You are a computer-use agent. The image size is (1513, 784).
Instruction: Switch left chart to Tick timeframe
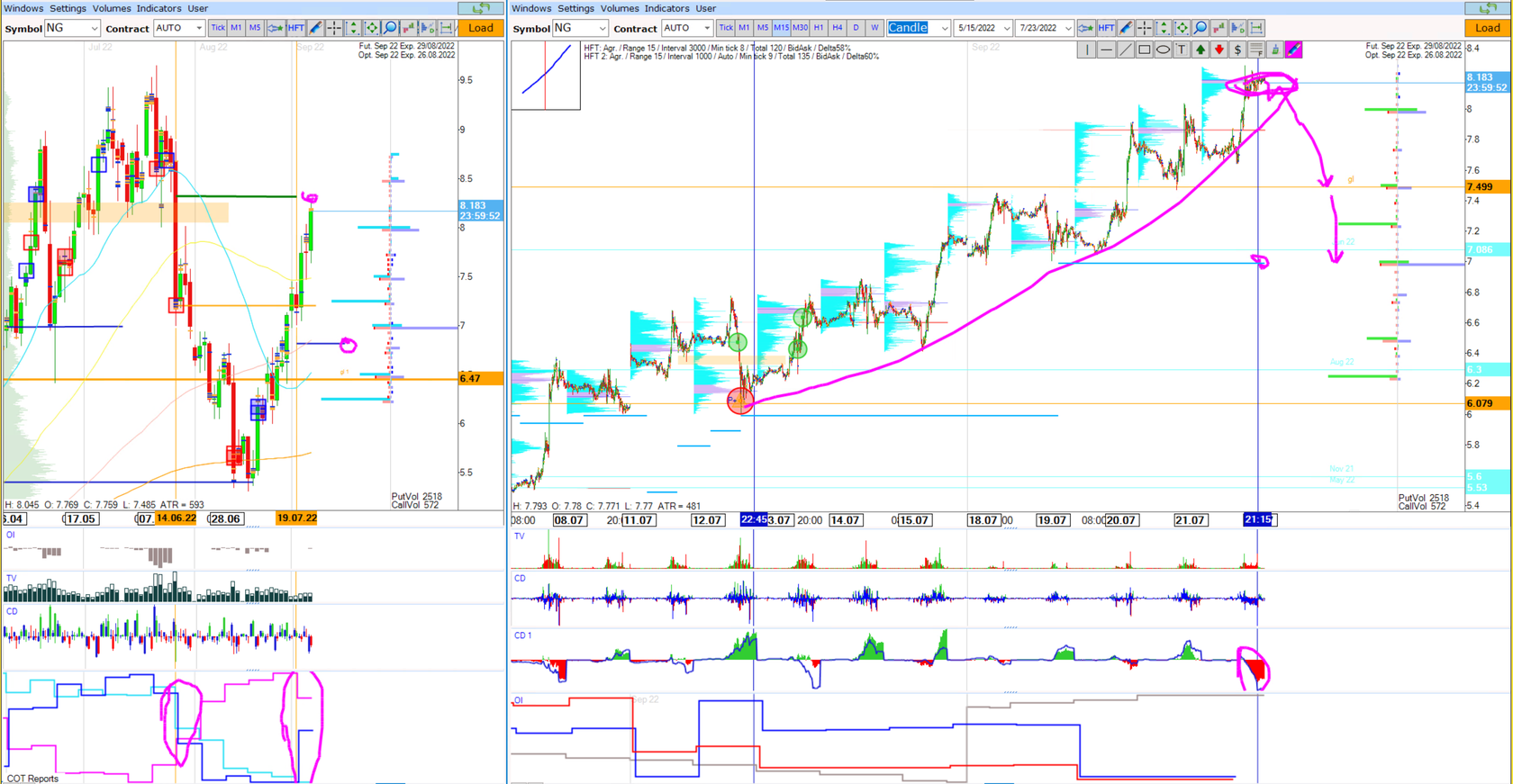[x=217, y=28]
